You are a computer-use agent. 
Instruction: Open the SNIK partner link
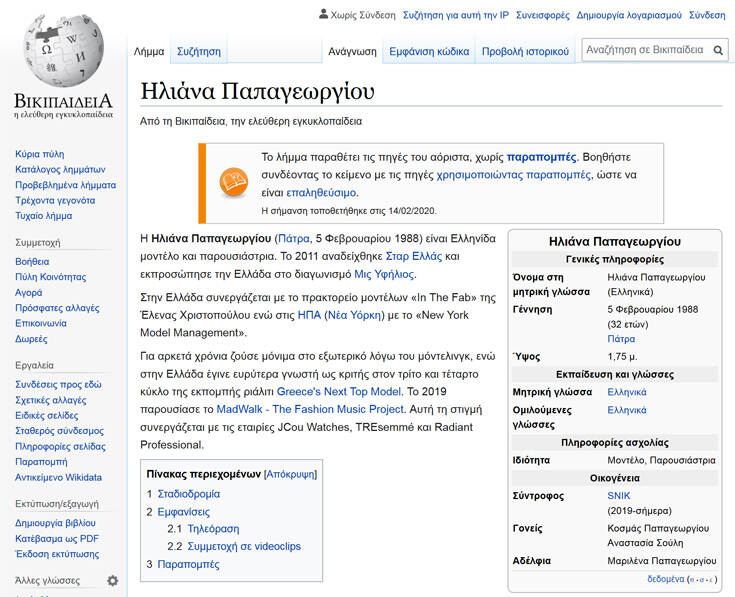(x=619, y=496)
